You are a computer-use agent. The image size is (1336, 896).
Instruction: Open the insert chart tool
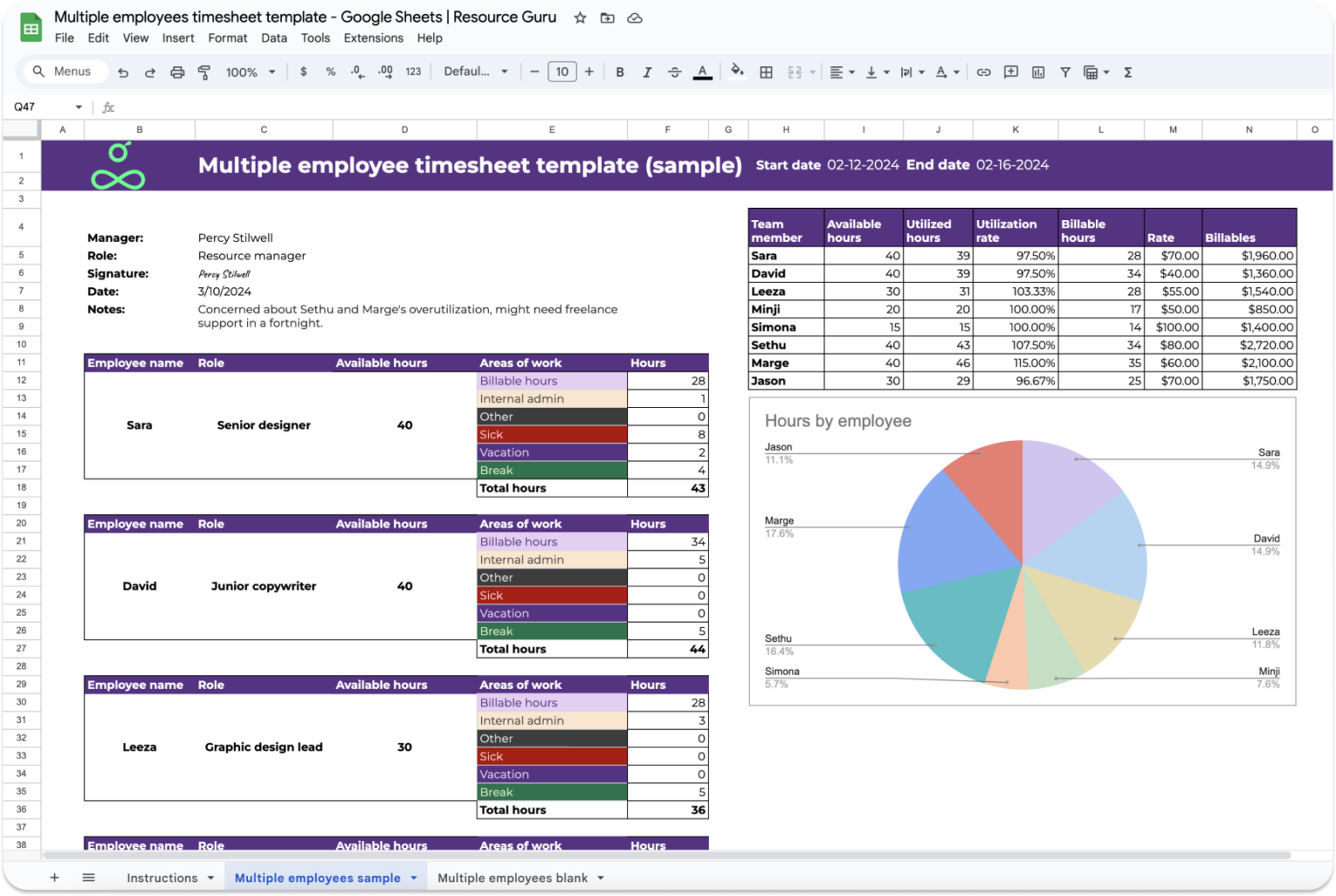(1038, 71)
